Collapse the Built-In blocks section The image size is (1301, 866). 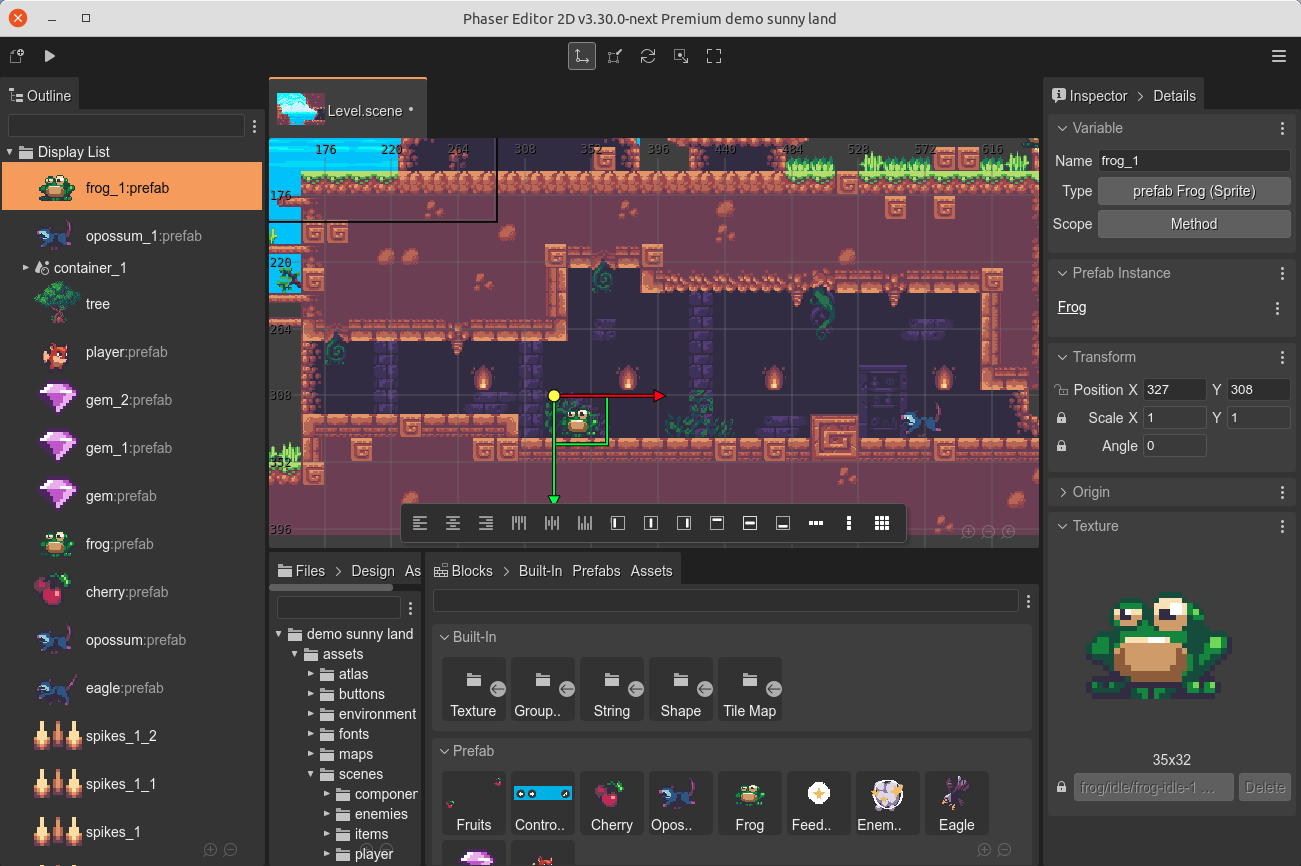point(444,637)
